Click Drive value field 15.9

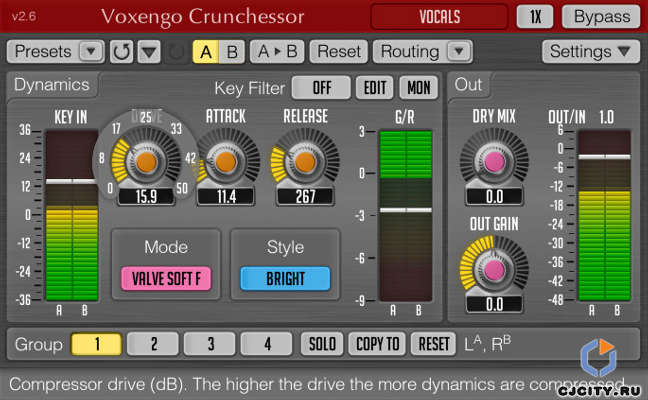point(146,197)
